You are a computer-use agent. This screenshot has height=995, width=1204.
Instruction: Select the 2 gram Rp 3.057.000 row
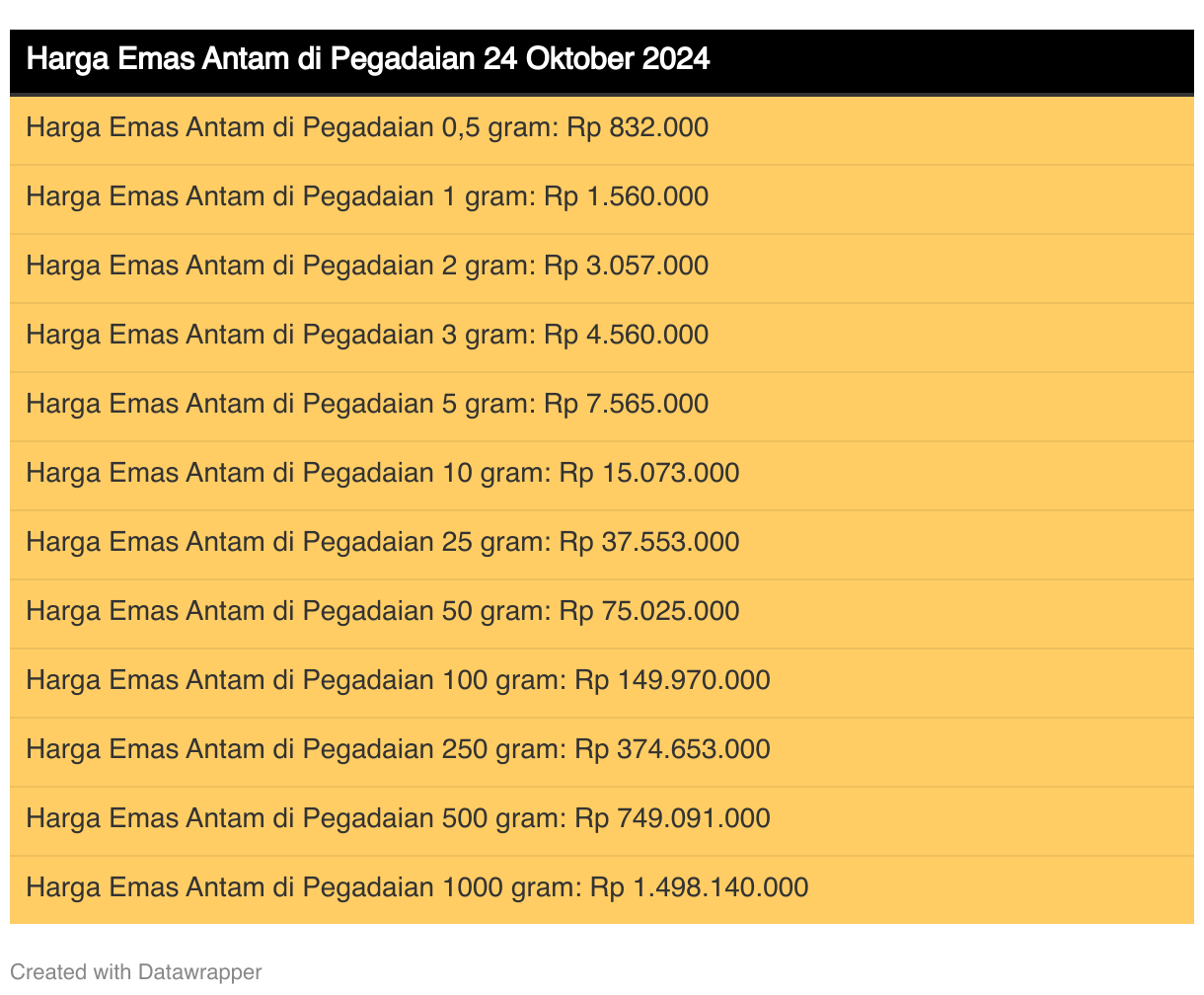click(367, 267)
